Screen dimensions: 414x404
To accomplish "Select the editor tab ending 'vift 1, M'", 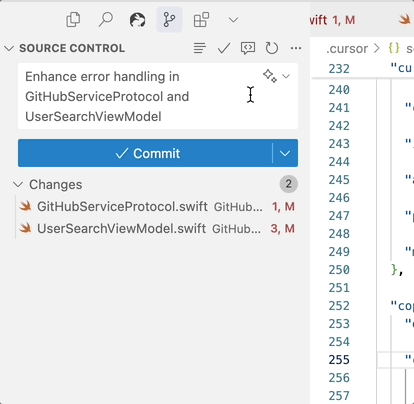I will (332, 20).
